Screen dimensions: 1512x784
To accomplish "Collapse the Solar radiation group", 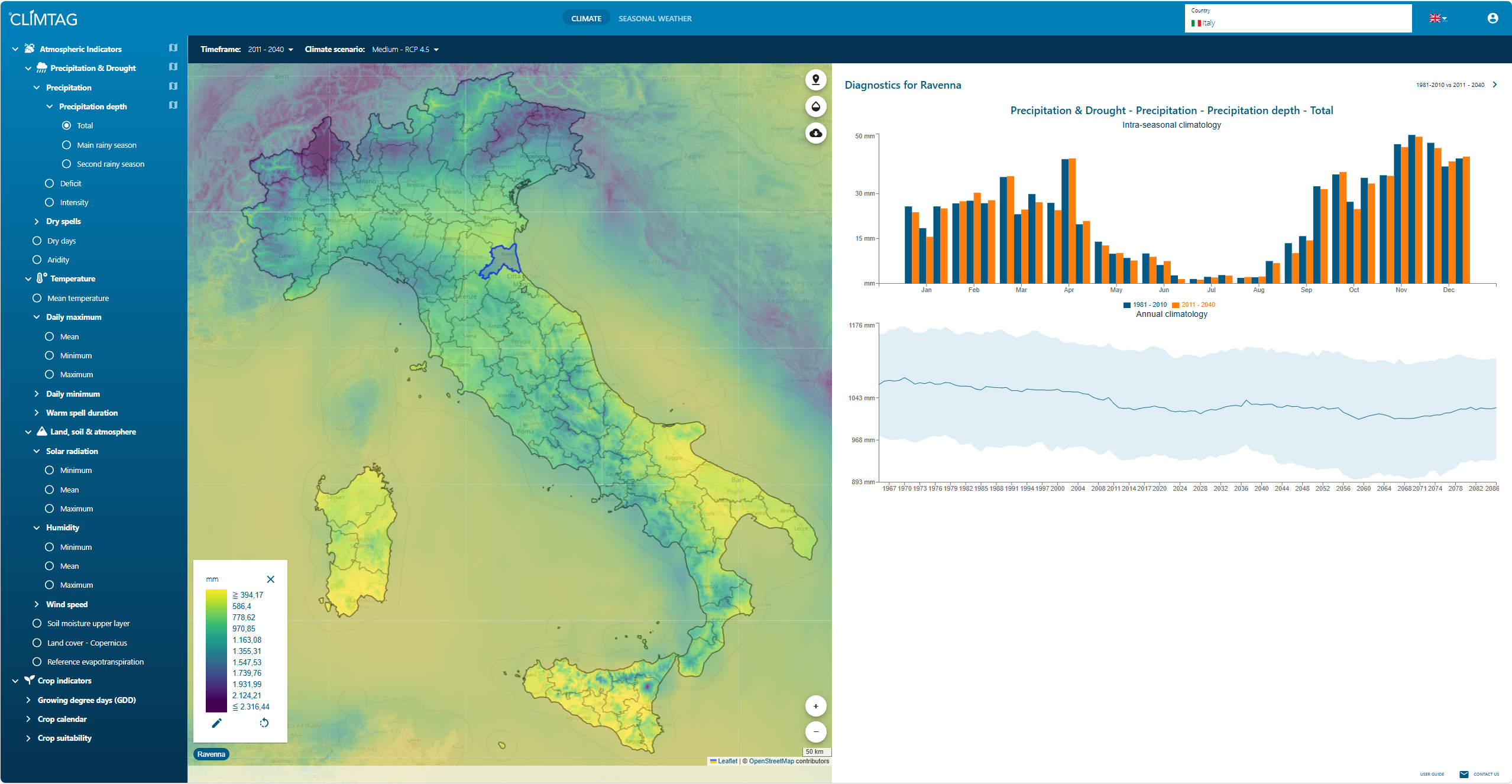I will (x=37, y=451).
